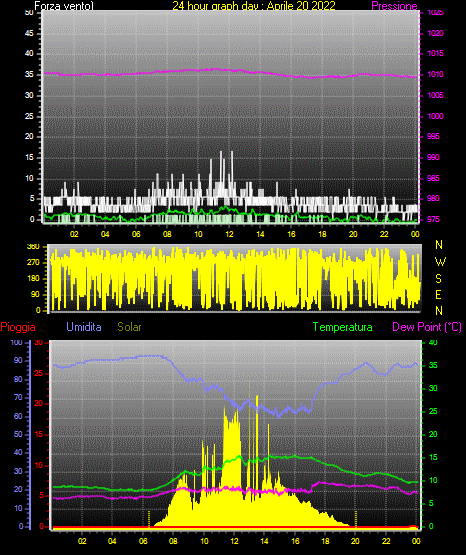Click the green Temperatura legend label

342,327
